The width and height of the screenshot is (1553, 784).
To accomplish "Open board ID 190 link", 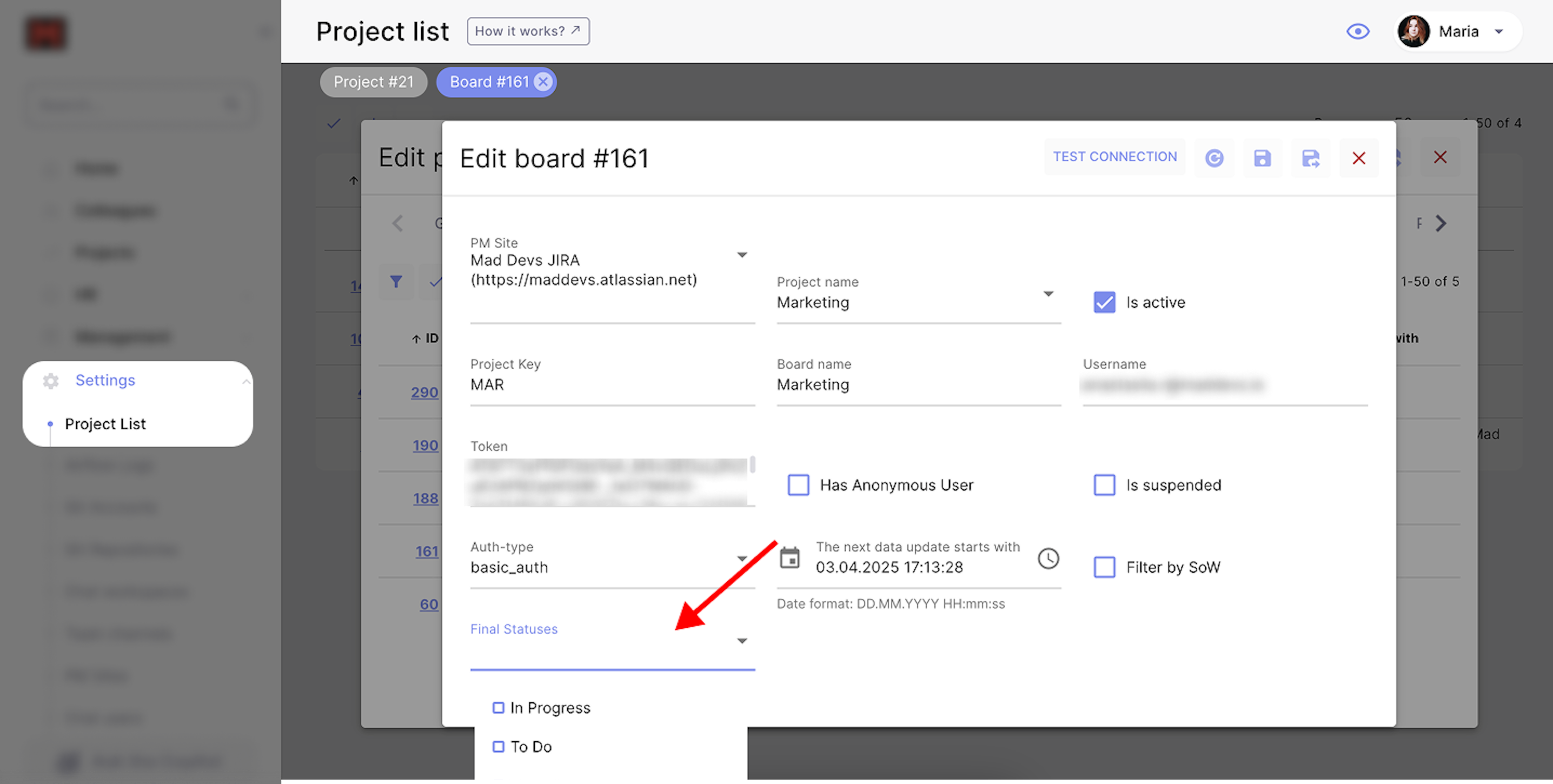I will click(425, 446).
